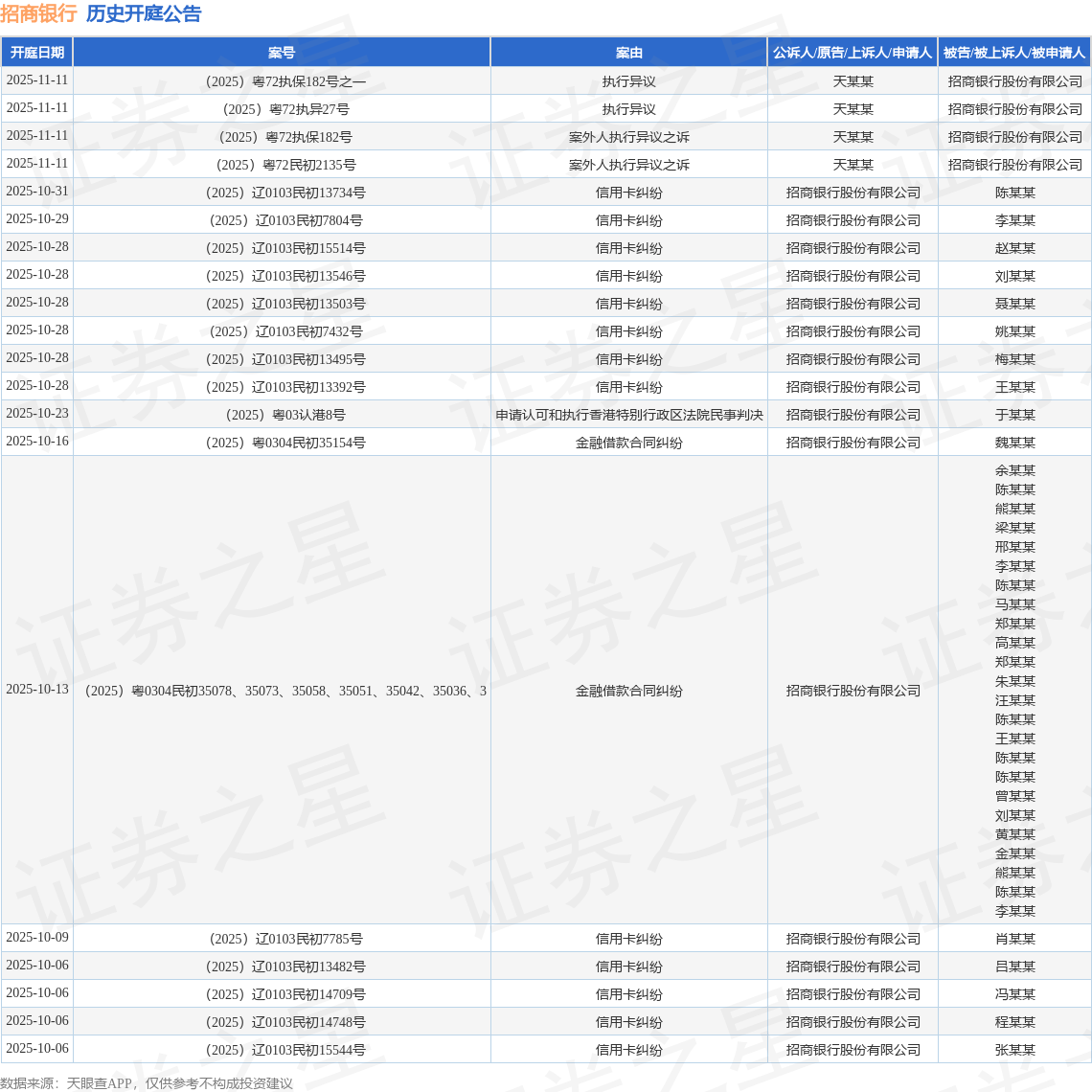
Task: Select the 被告/被上诉人/被申请人 column header
Action: 1014,53
